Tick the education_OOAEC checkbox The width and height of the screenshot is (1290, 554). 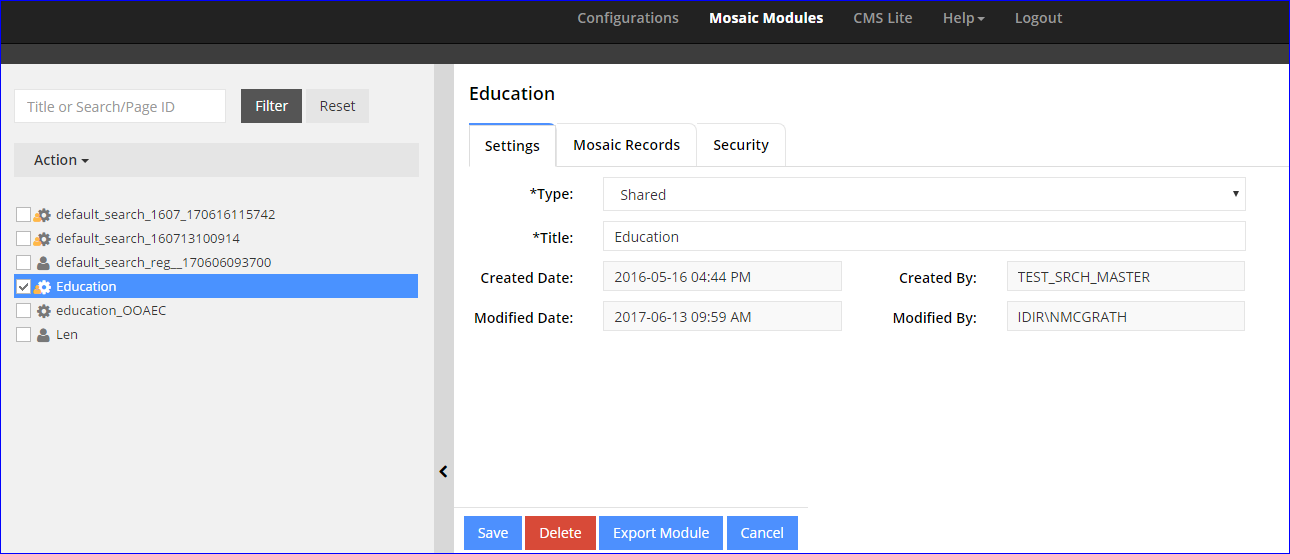(x=24, y=311)
